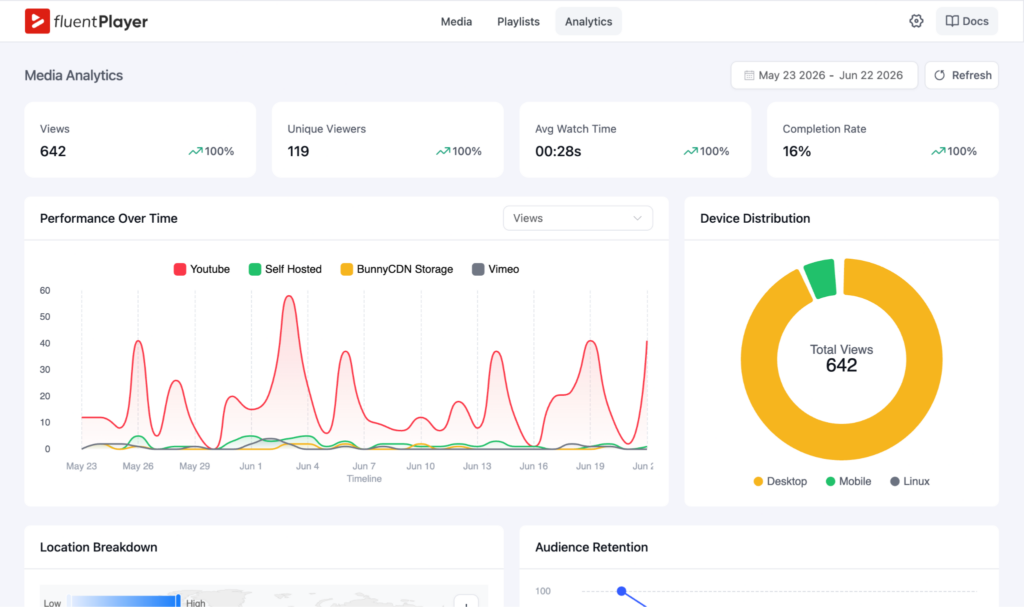The width and height of the screenshot is (1024, 607).
Task: Toggle Desktop in device distribution legend
Action: point(780,482)
